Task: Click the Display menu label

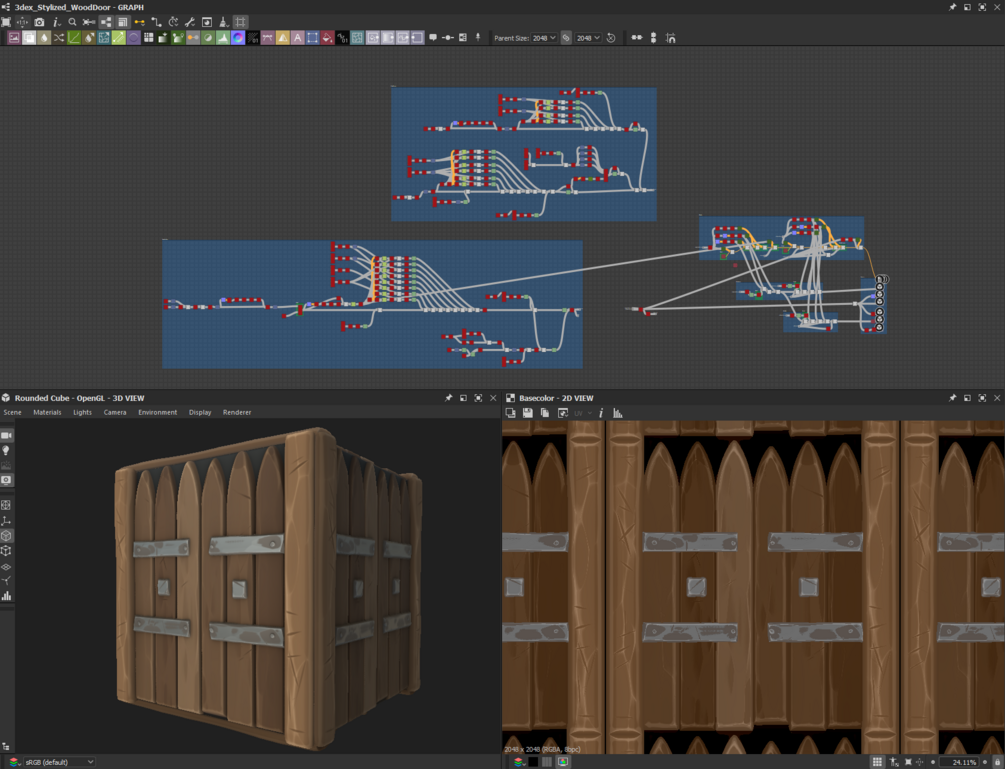Action: 200,412
